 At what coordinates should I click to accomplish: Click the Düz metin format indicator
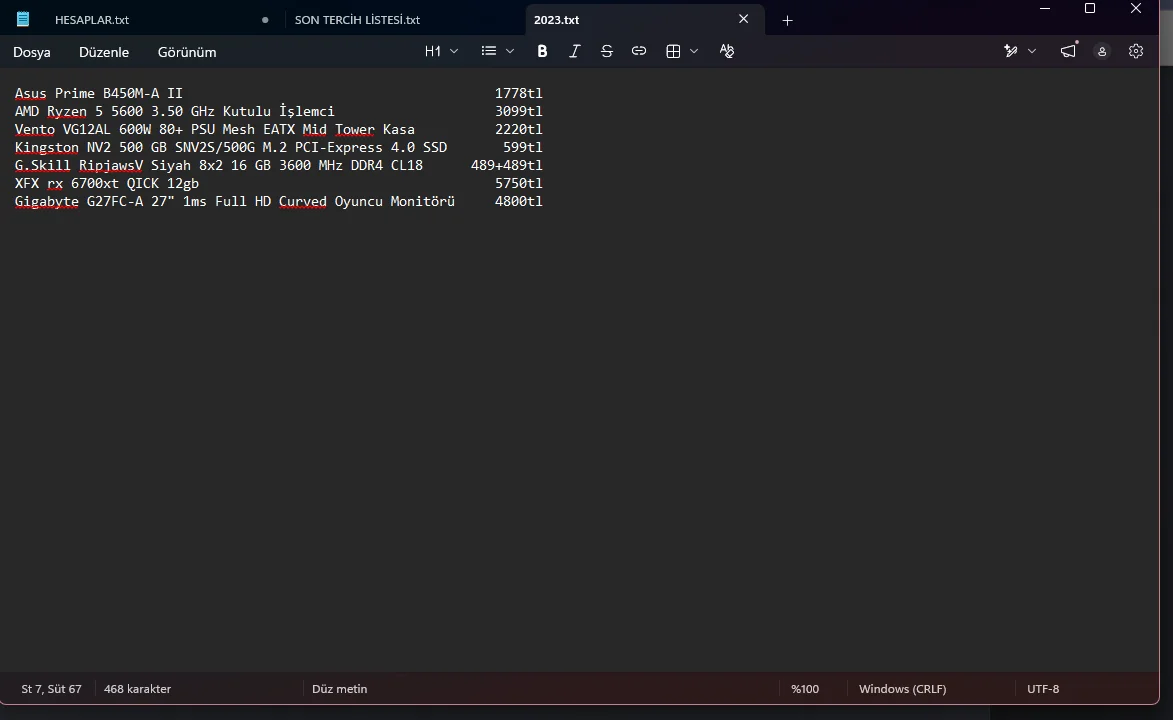340,689
